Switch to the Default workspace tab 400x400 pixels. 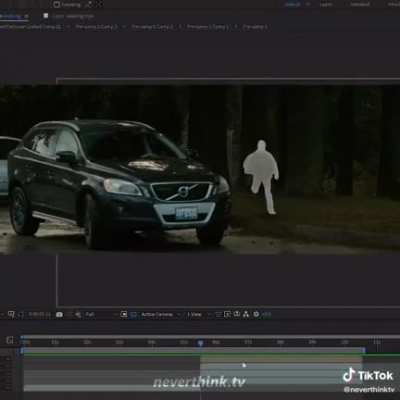293,4
